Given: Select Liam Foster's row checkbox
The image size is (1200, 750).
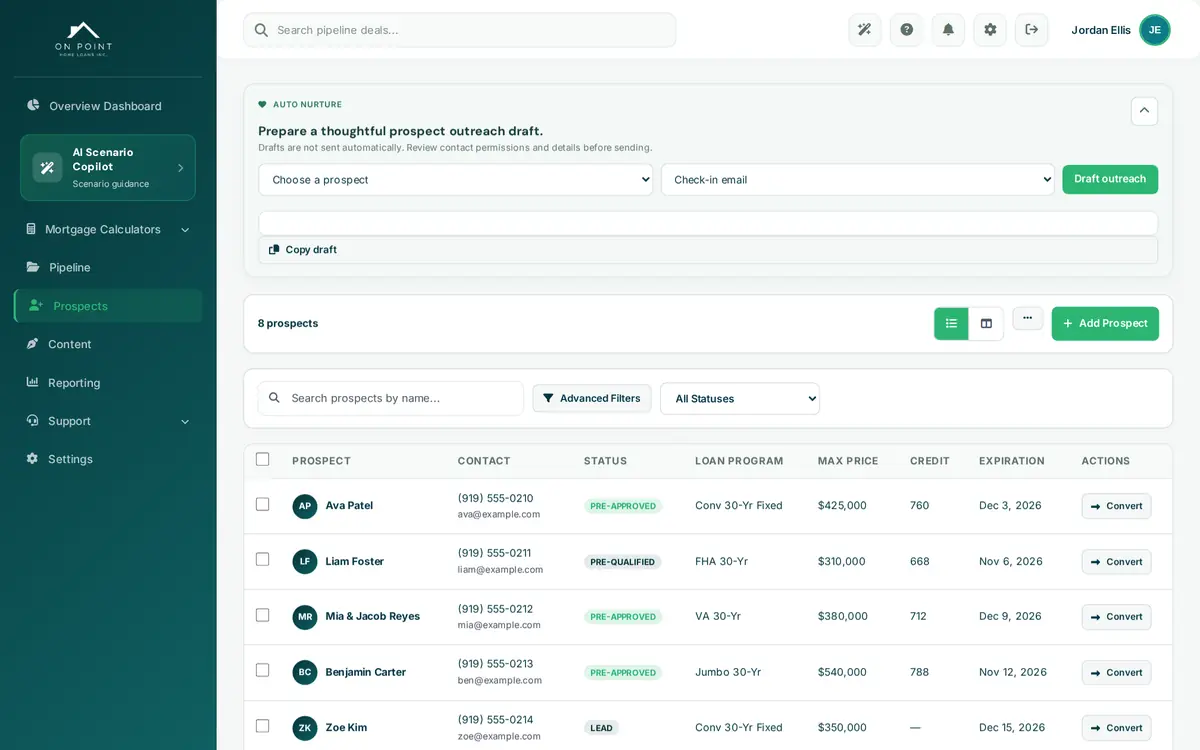Looking at the screenshot, I should (263, 559).
